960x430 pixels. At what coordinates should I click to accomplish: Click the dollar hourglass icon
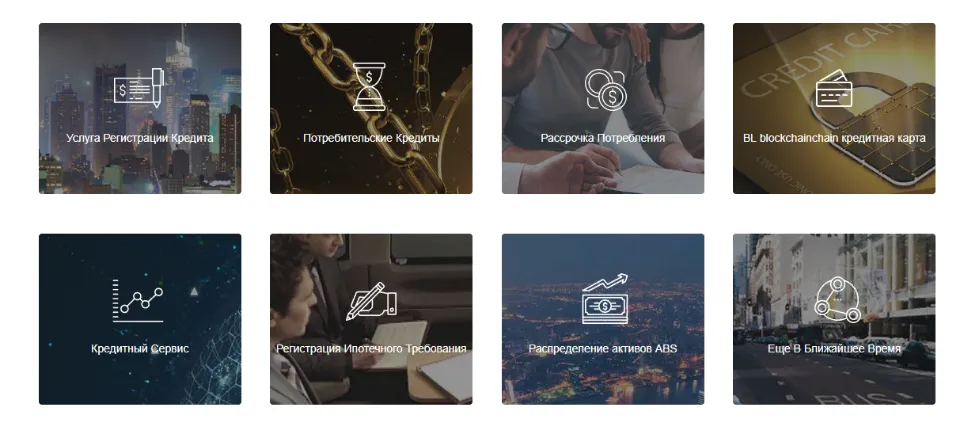pos(370,87)
